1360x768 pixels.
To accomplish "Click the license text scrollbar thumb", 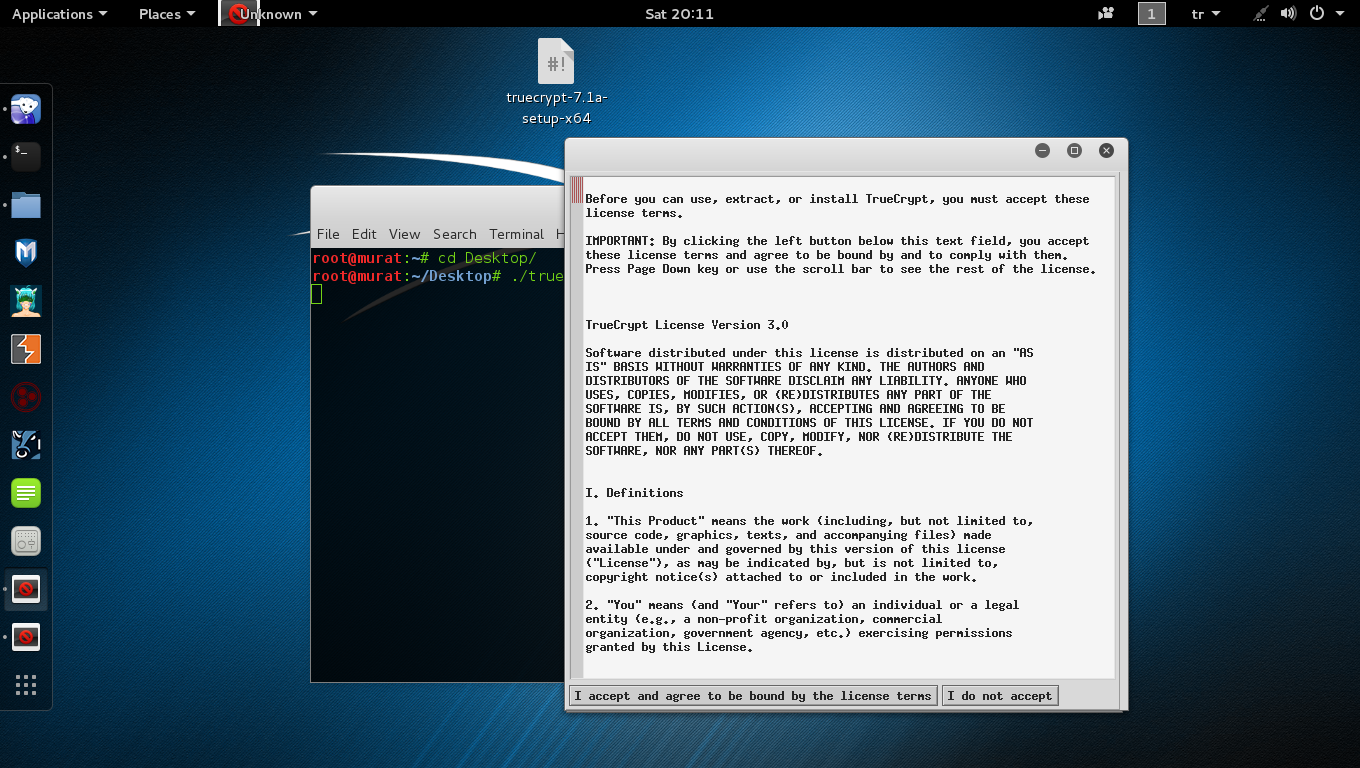I will 577,190.
